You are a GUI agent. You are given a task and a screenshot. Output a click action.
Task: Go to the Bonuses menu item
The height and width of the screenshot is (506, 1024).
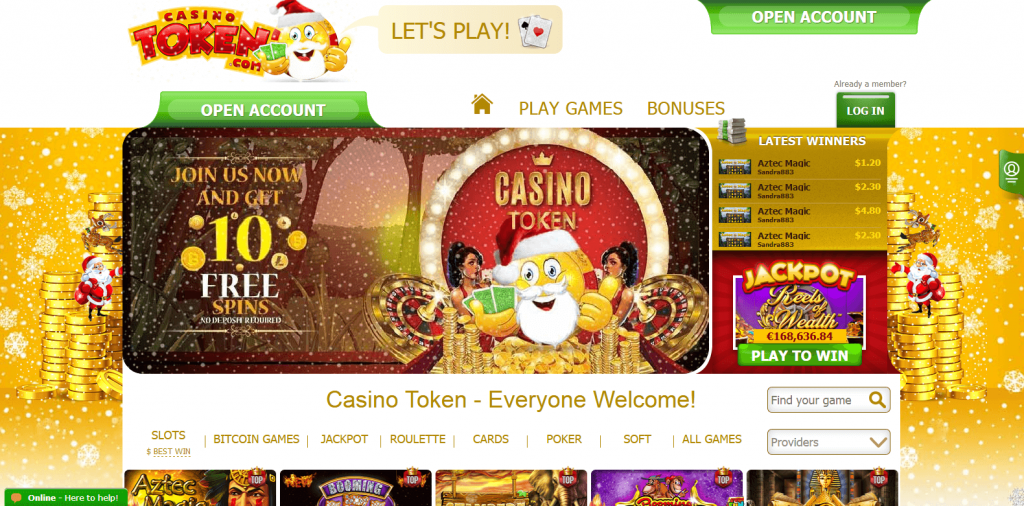[686, 108]
